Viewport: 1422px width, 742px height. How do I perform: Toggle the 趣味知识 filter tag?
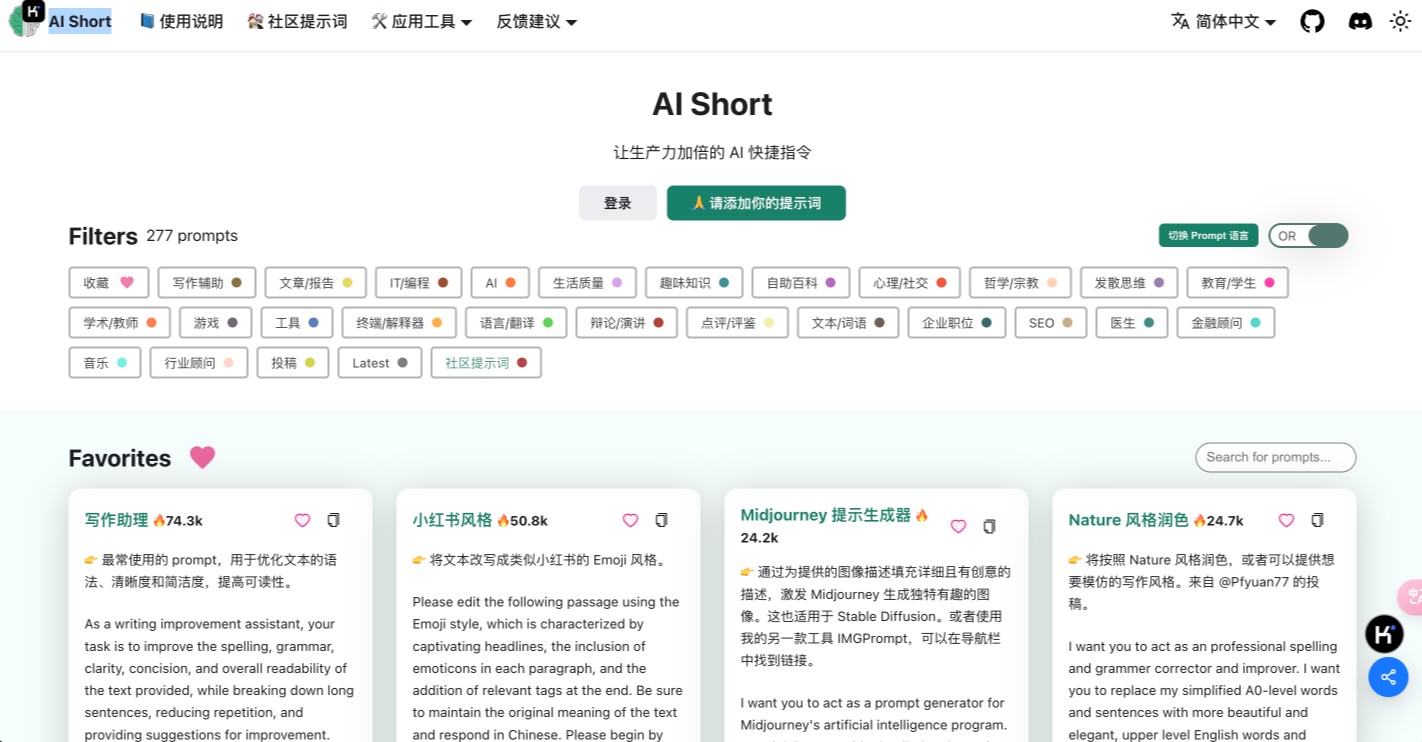tap(694, 283)
